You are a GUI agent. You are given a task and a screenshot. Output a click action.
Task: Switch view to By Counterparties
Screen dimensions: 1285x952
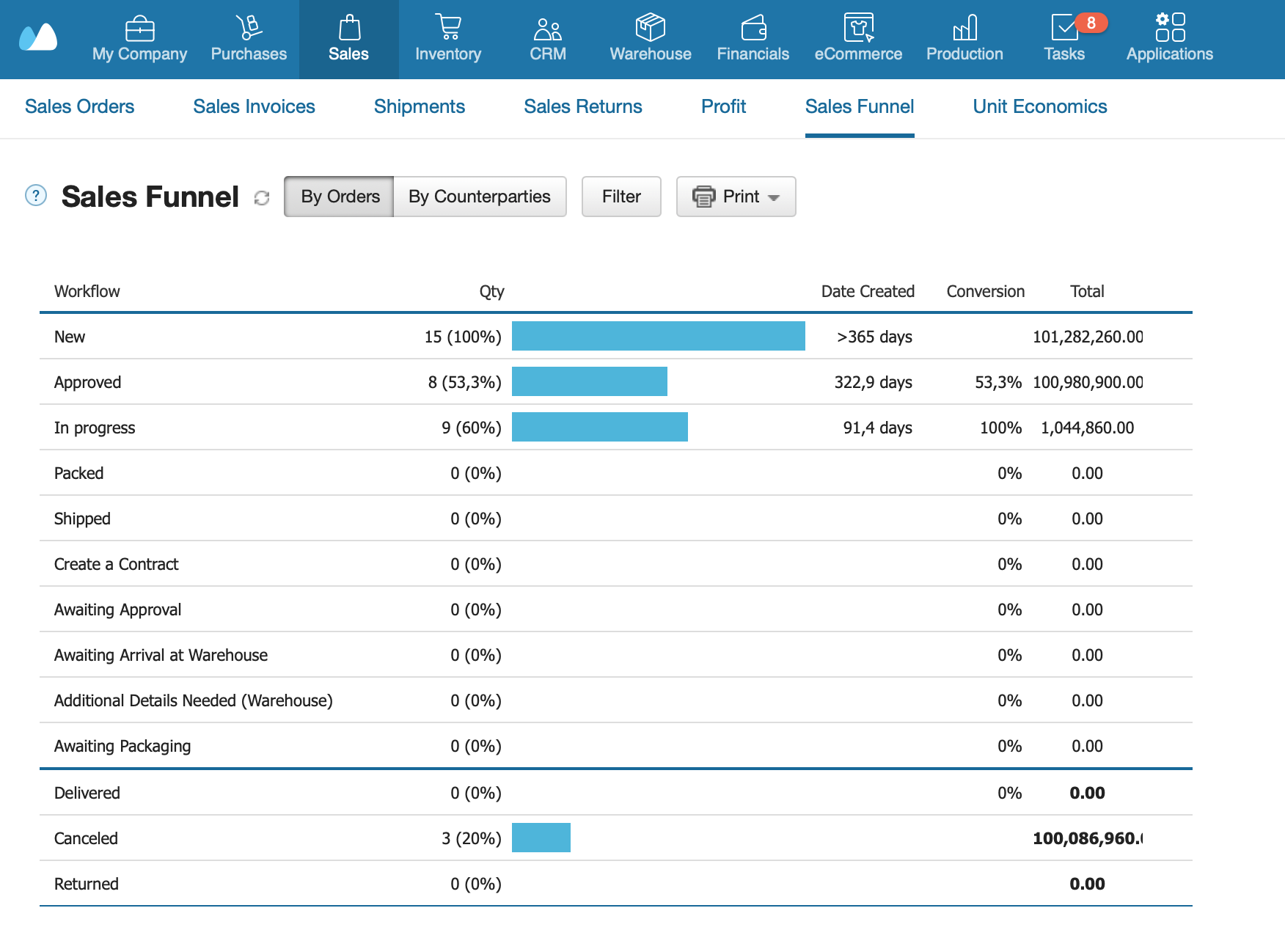pyautogui.click(x=480, y=197)
